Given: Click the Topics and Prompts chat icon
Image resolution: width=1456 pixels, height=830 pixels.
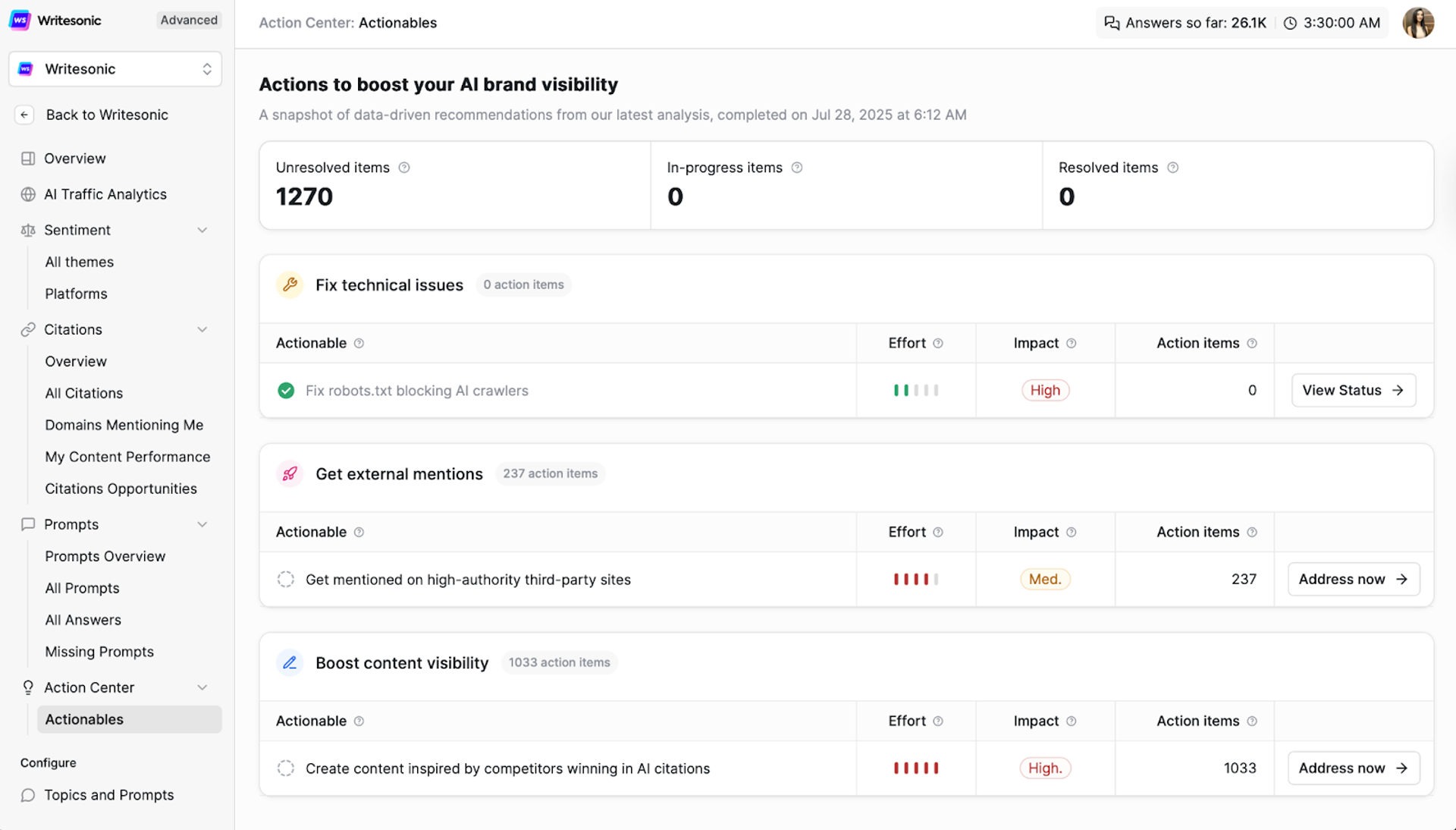Looking at the screenshot, I should point(28,795).
